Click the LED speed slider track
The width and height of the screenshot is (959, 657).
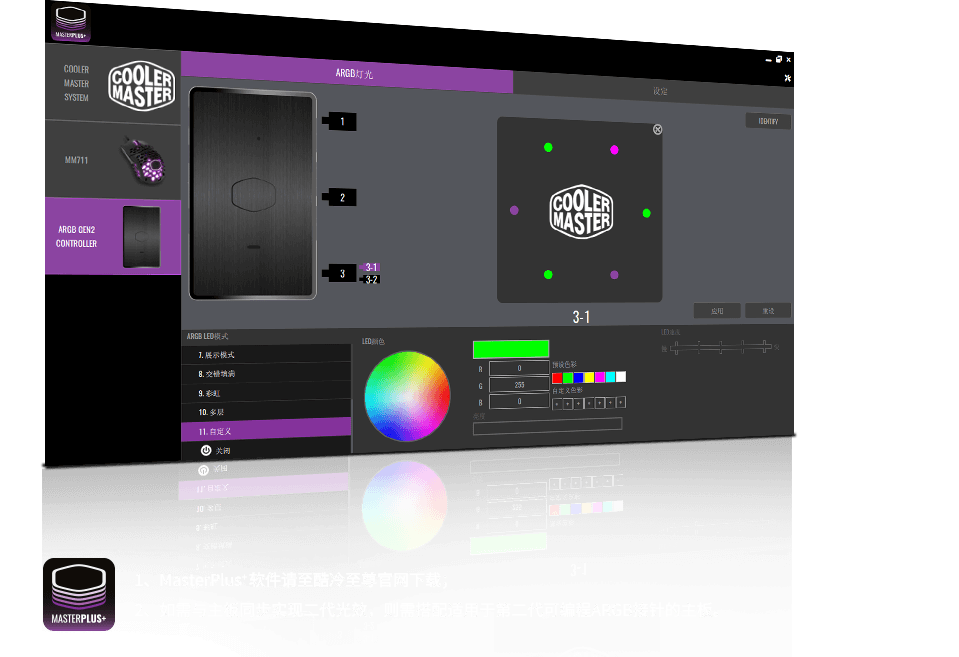click(721, 347)
